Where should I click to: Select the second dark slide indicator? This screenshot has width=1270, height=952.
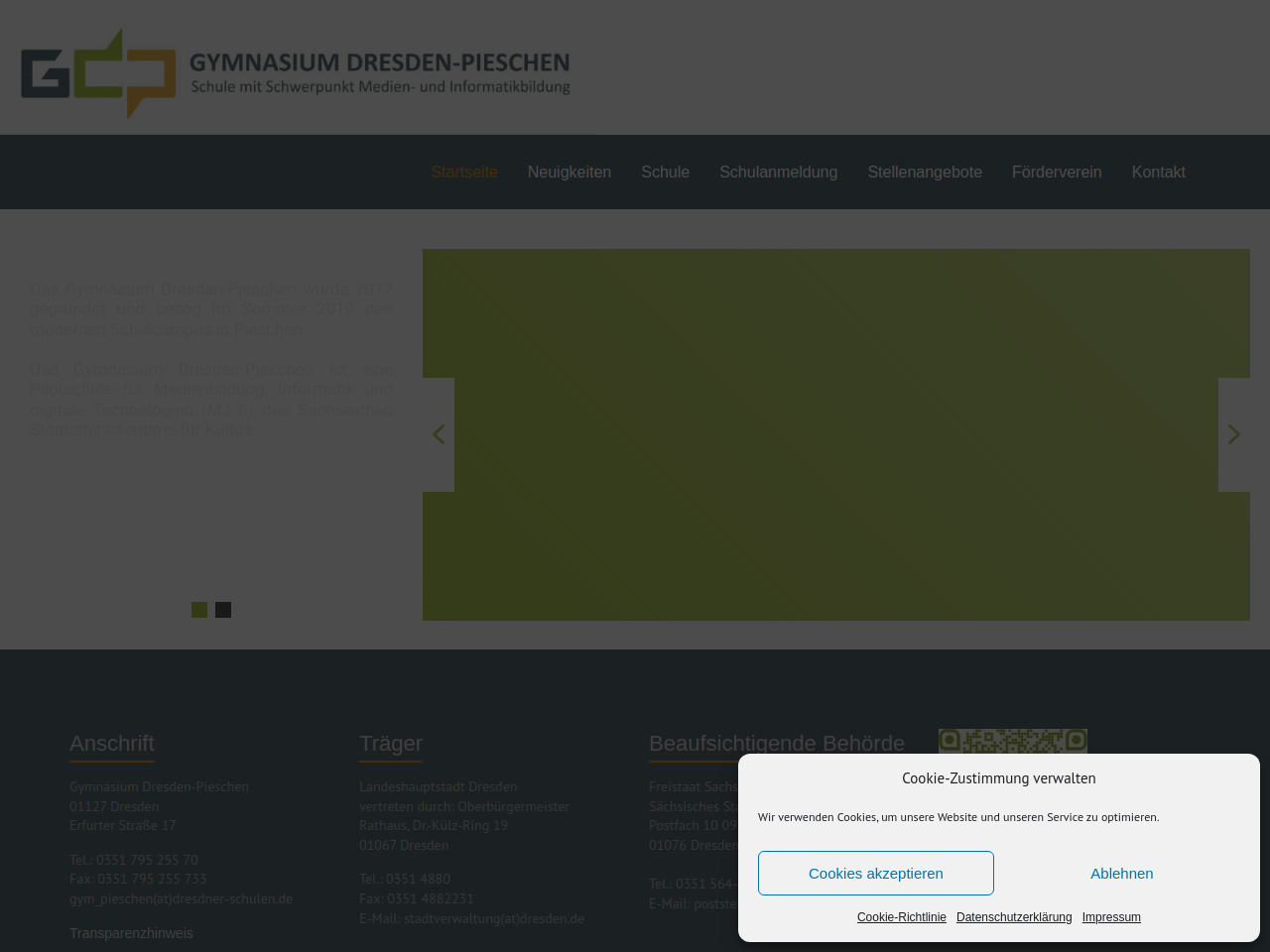click(x=223, y=610)
